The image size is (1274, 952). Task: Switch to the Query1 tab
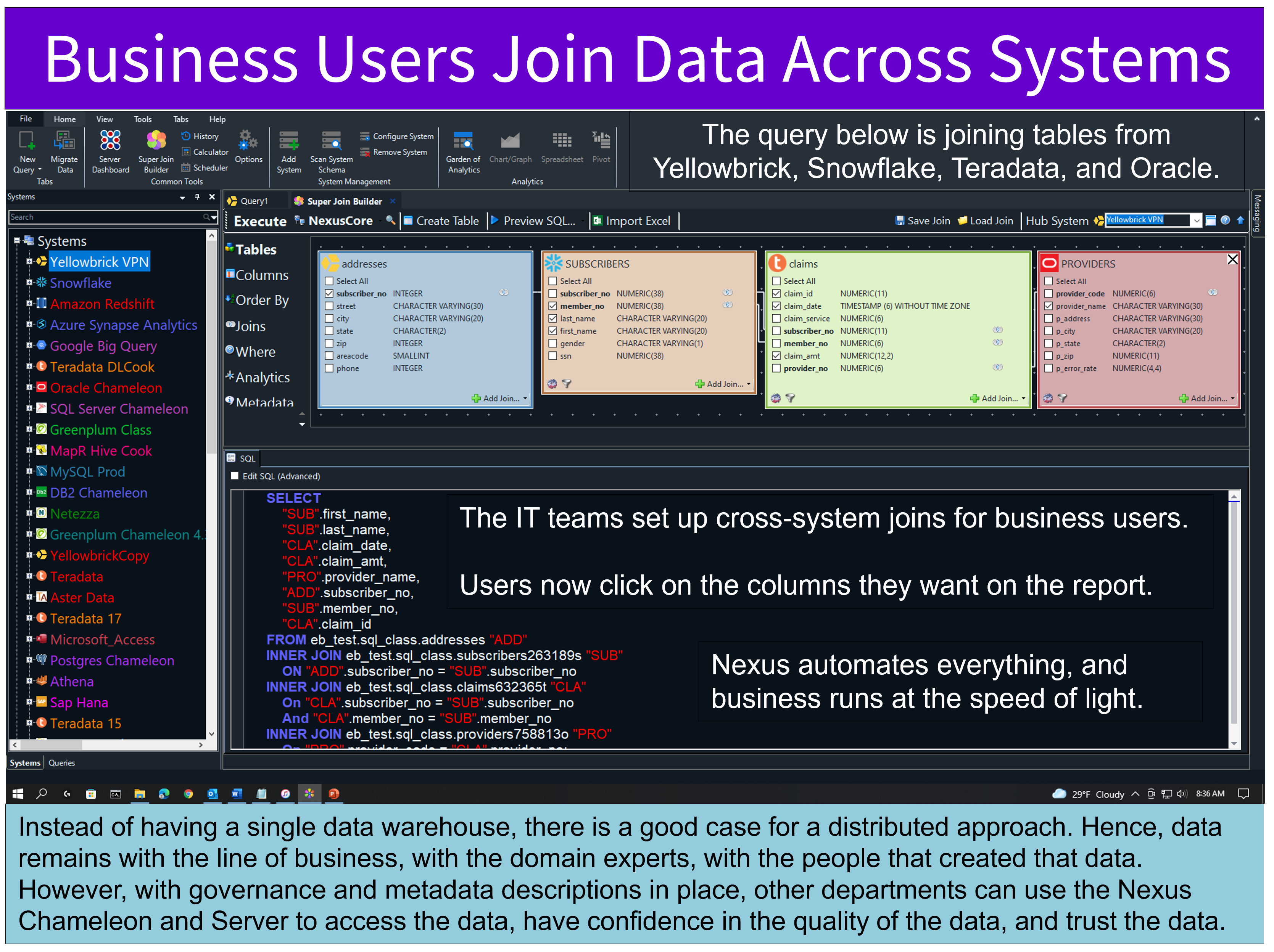click(x=253, y=201)
